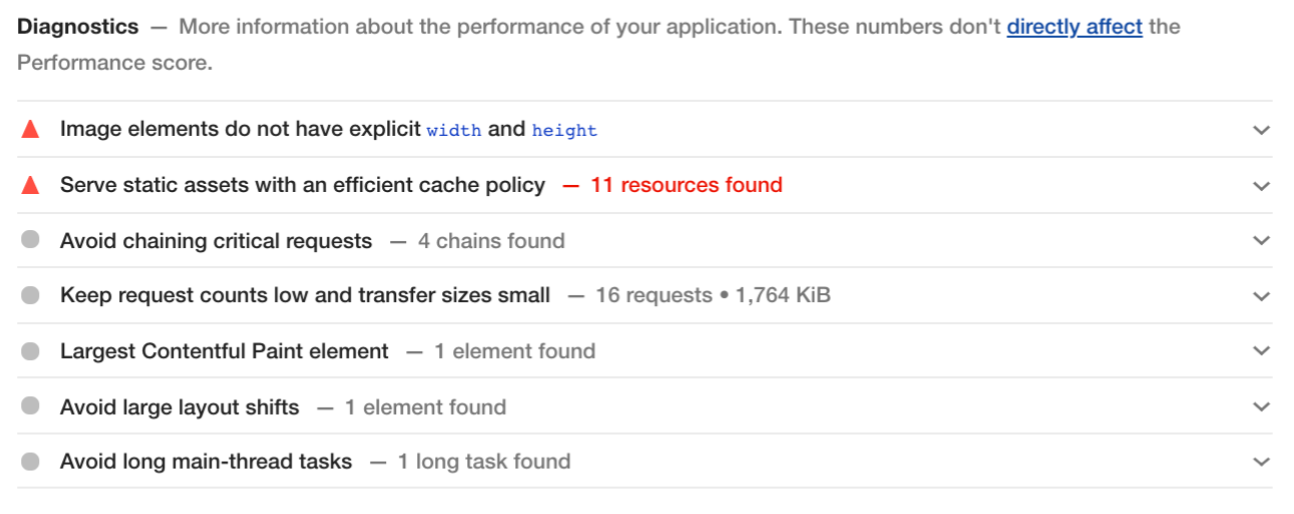This screenshot has width=1294, height=514.
Task: Click gray circle beside long main-thread tasks
Action: (x=30, y=461)
